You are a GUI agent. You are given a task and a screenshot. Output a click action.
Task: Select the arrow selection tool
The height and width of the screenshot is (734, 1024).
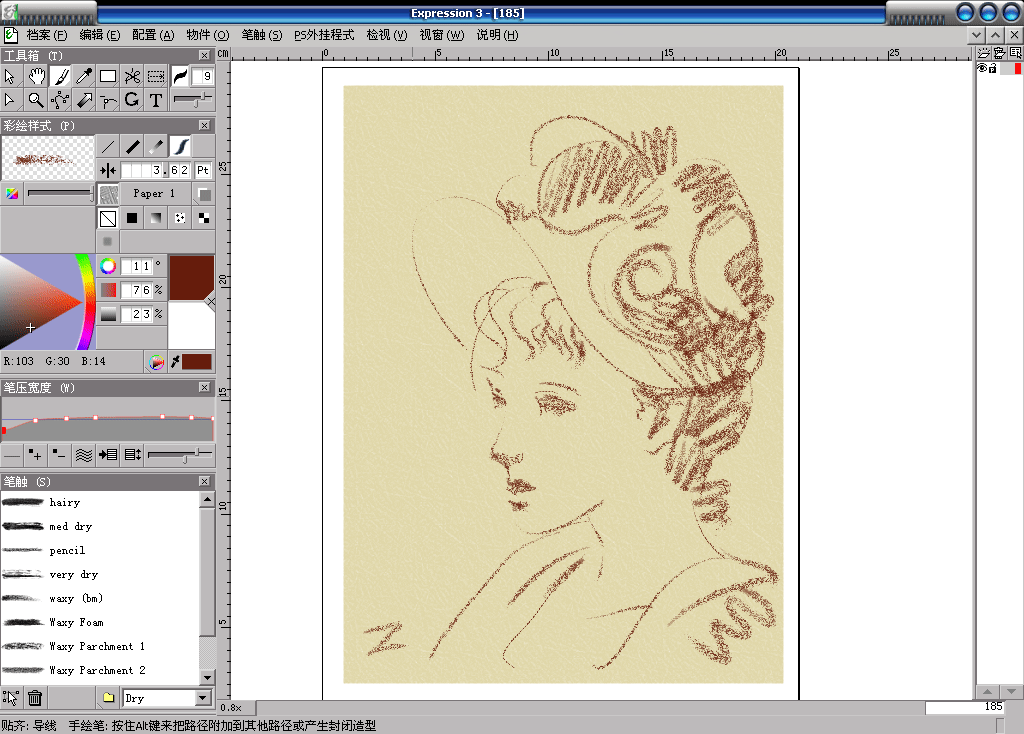pyautogui.click(x=10, y=76)
